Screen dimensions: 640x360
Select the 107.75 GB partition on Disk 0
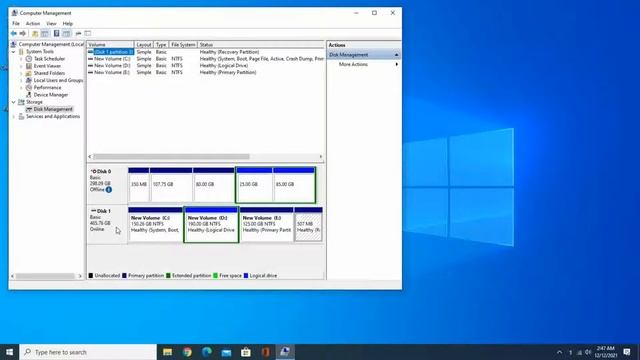pyautogui.click(x=171, y=184)
